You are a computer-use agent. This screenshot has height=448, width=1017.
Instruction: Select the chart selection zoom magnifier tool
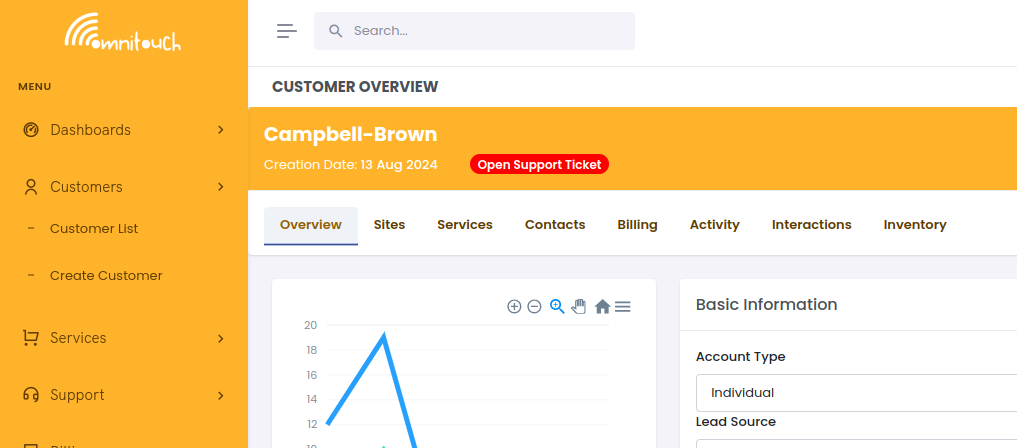[x=557, y=306]
